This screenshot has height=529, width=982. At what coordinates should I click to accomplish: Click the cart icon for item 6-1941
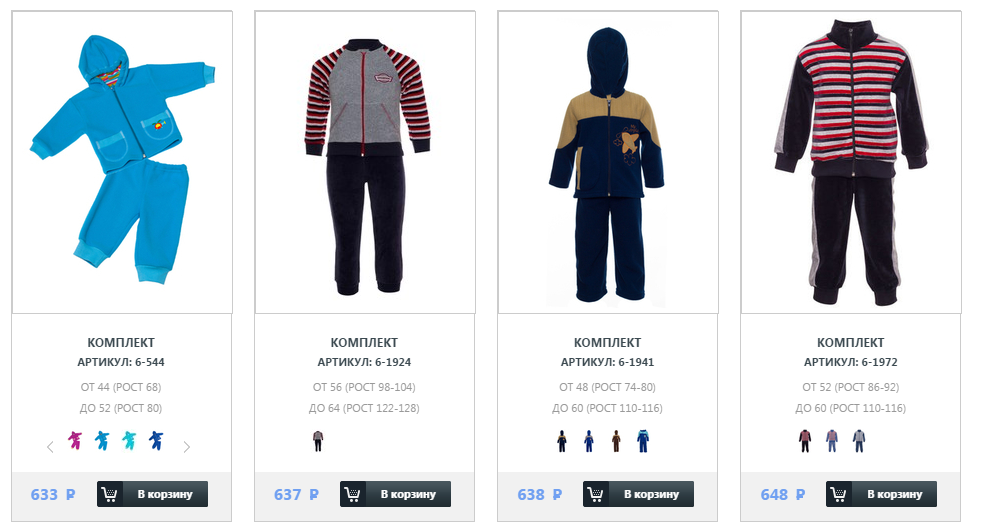[596, 494]
